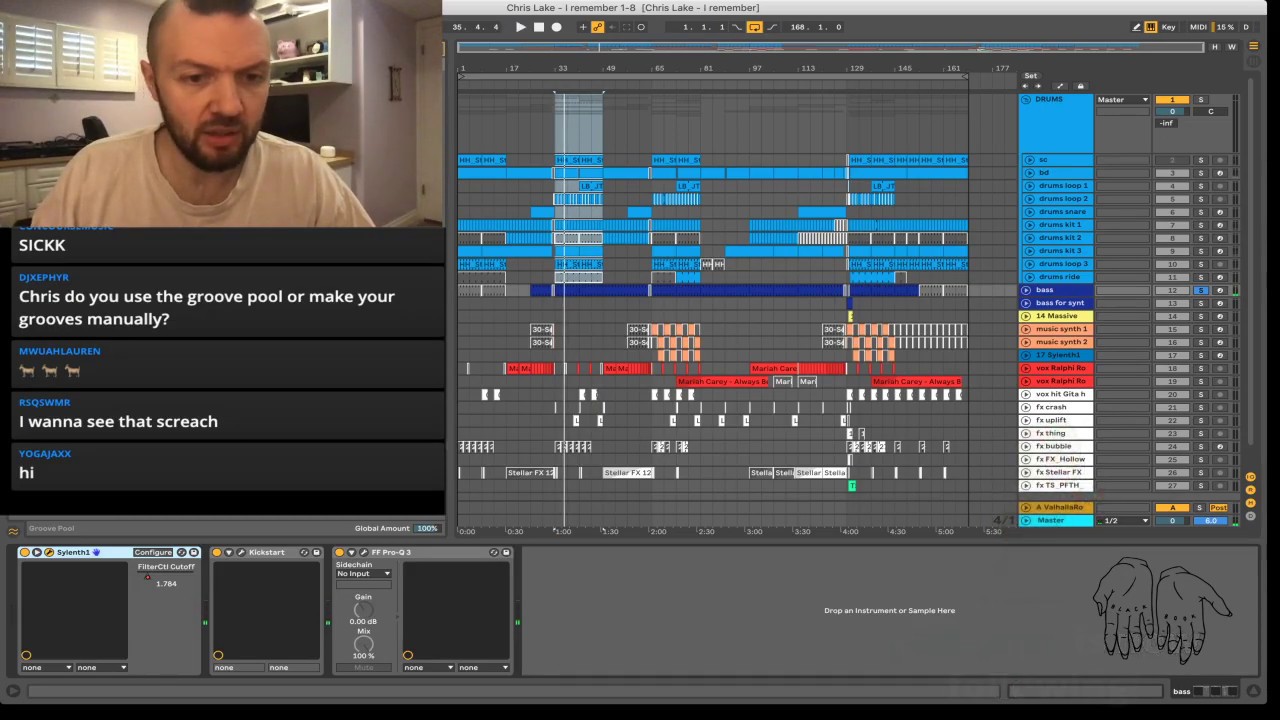The width and height of the screenshot is (1280, 720).
Task: Toggle FF Pro-Q 3 device activator
Action: [x=339, y=552]
